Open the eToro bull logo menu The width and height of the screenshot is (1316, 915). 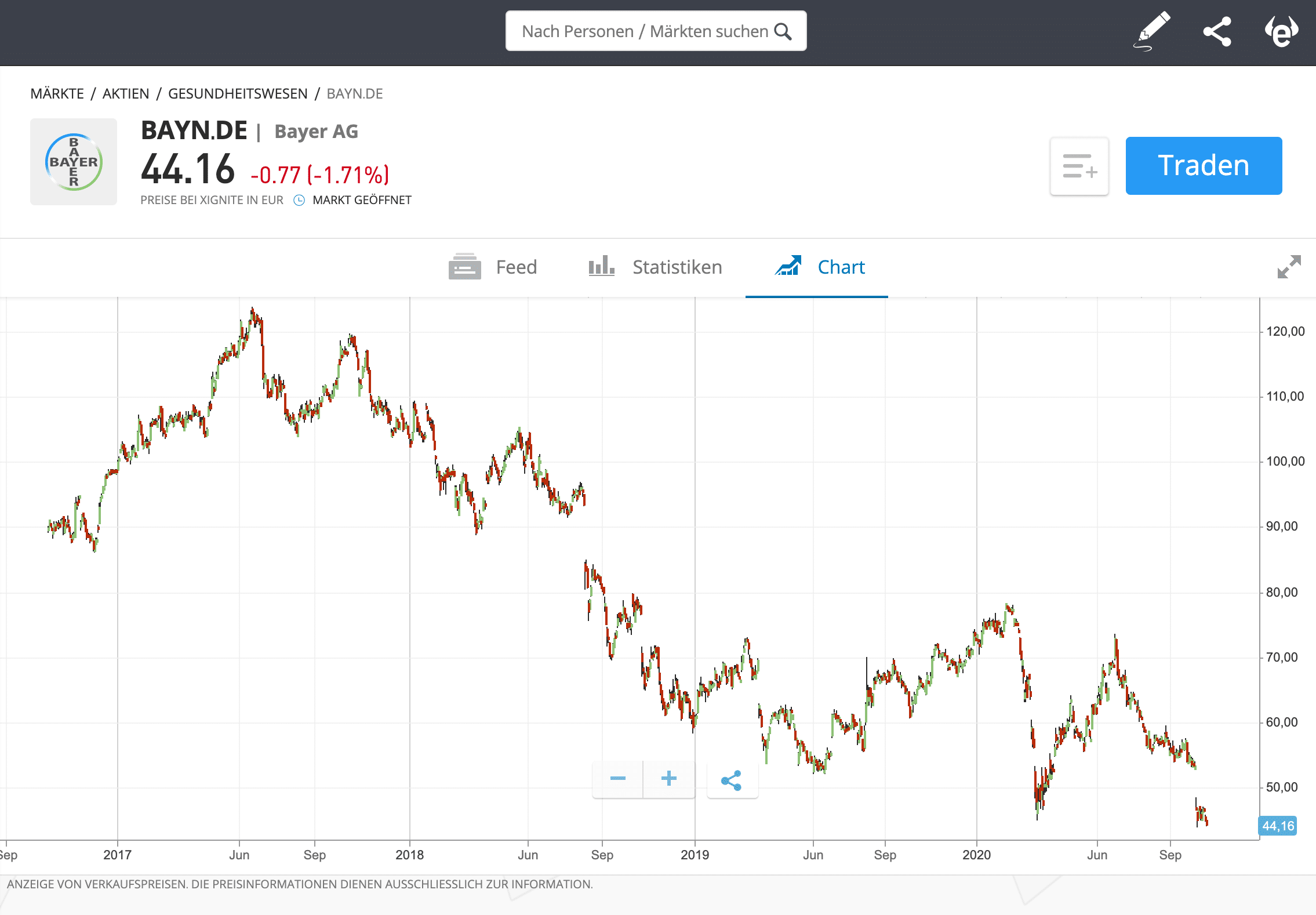[1281, 31]
